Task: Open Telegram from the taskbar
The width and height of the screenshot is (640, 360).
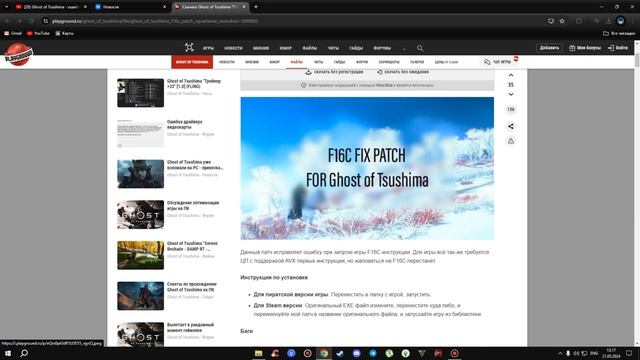Action: point(373,353)
